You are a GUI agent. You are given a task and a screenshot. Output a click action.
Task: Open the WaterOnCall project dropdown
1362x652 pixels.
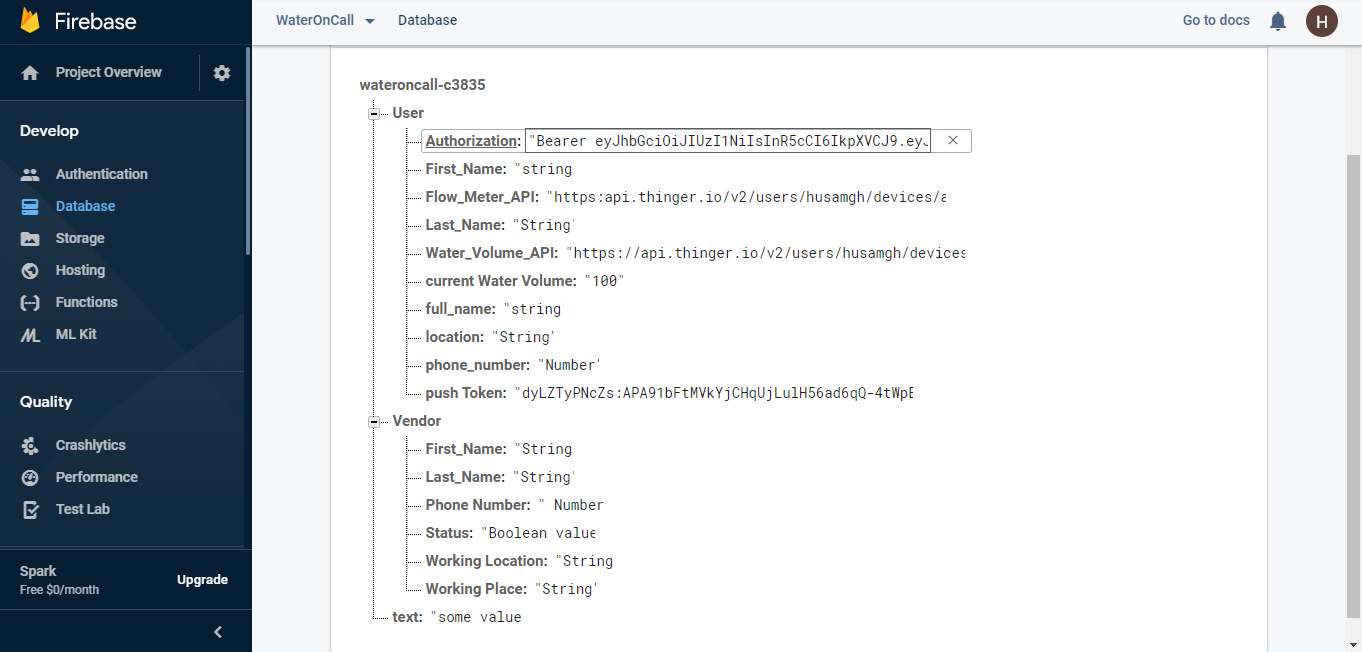pos(325,20)
